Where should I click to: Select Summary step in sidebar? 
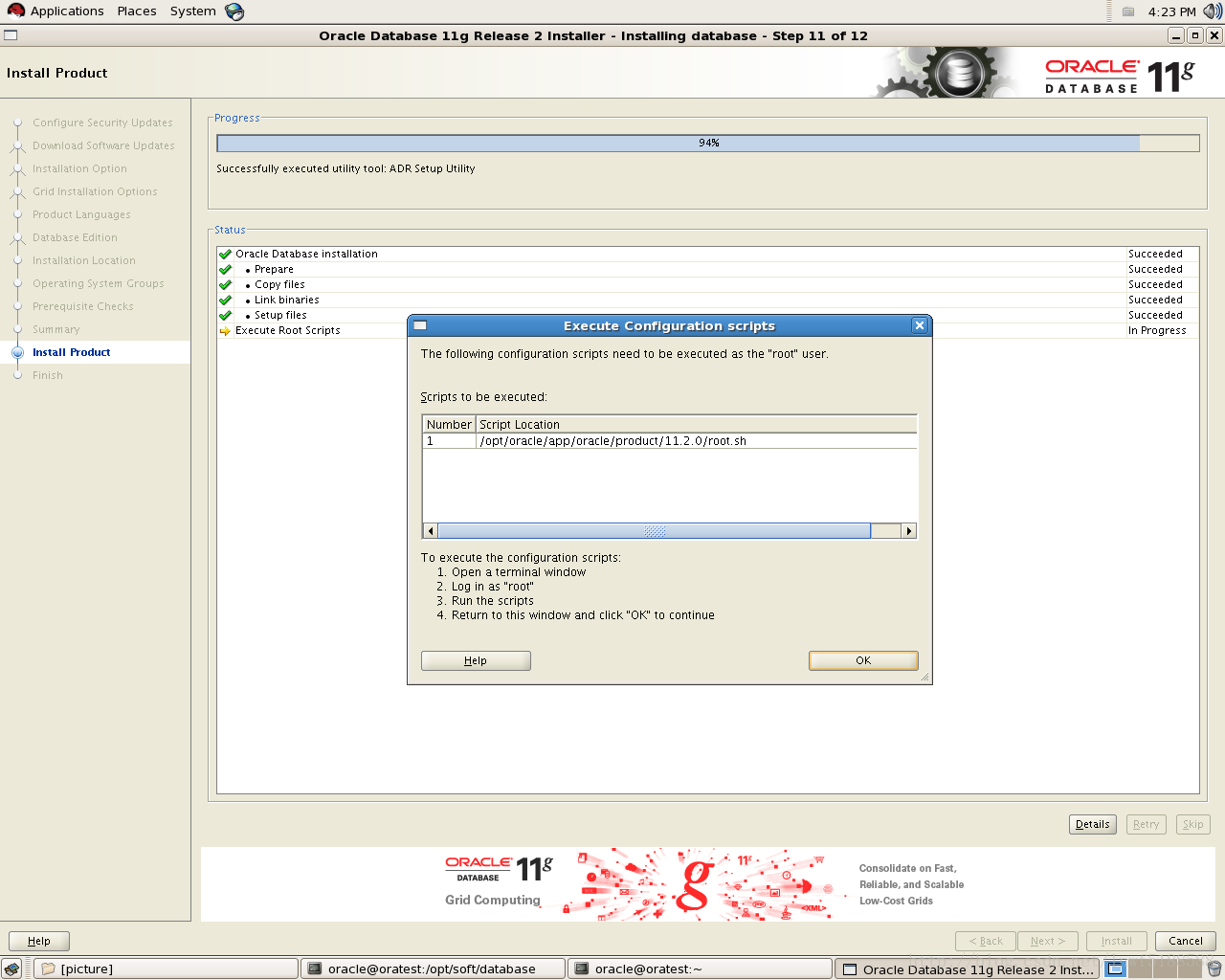coord(56,329)
